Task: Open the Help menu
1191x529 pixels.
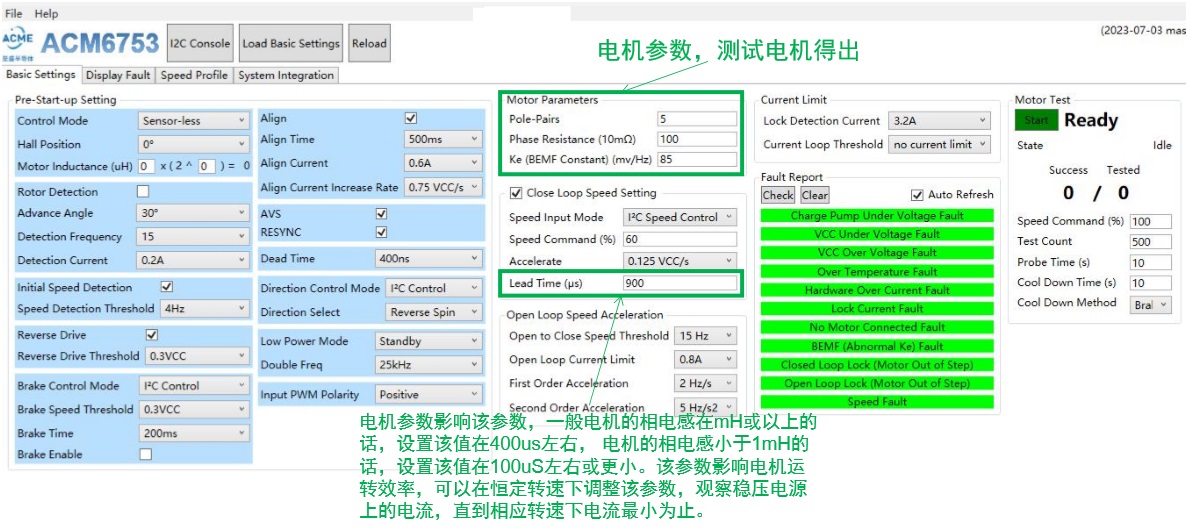Action: 46,14
